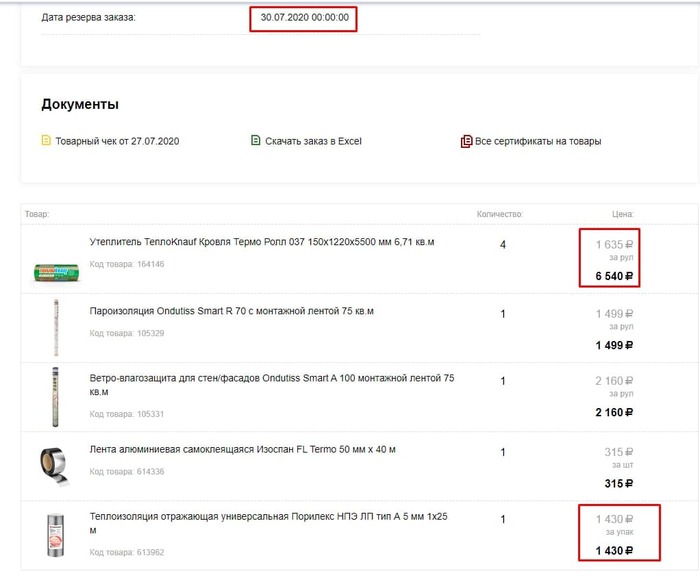Image resolution: width=700 pixels, height=582 pixels.
Task: Open Лента алюминиевая самоклеящаяся Изоспан title
Action: (x=243, y=450)
